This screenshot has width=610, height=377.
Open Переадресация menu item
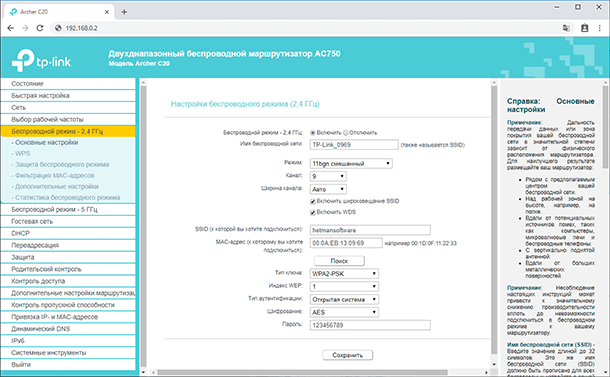point(68,245)
